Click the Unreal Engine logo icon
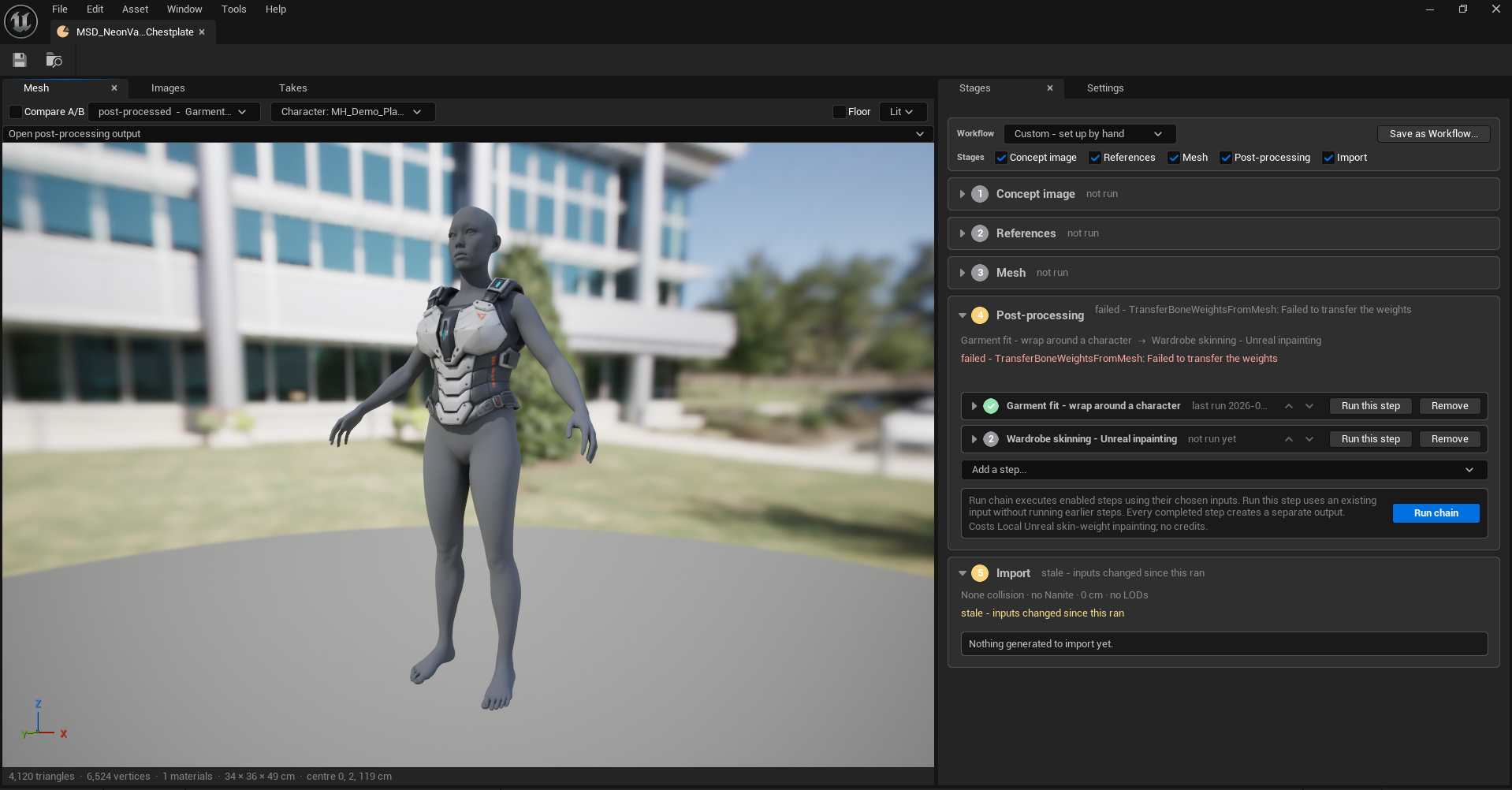 (x=20, y=20)
